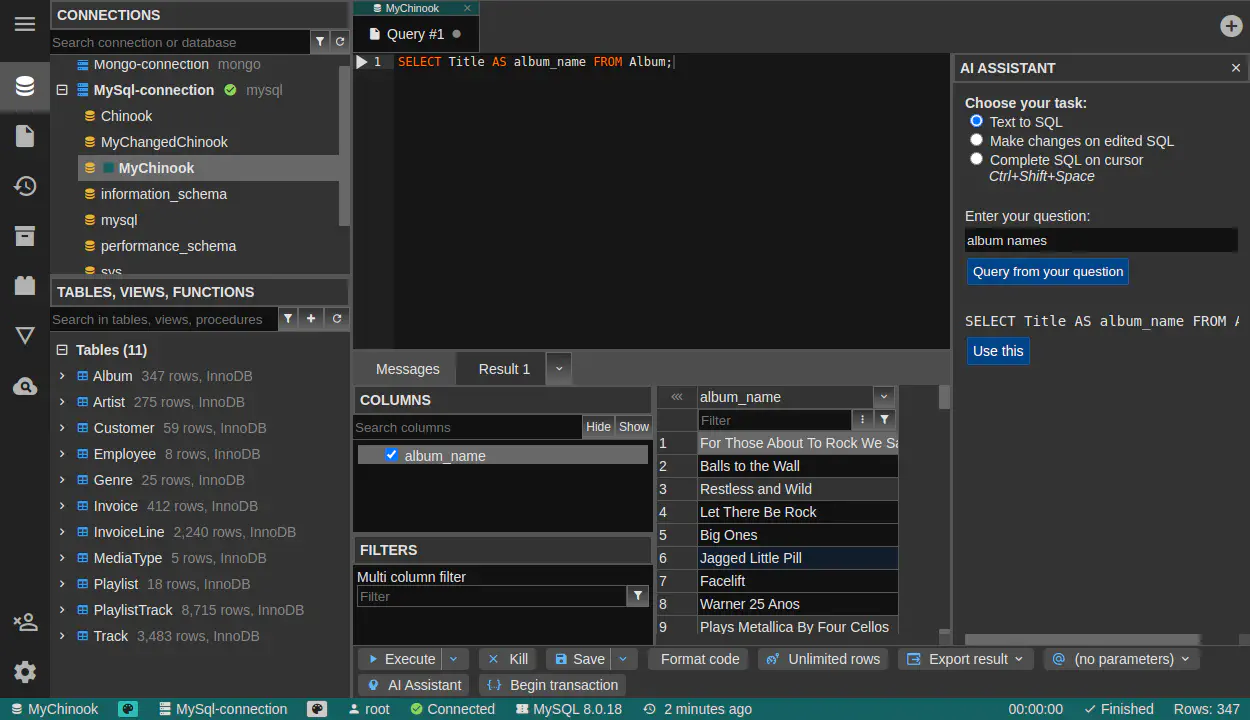This screenshot has width=1250, height=720.
Task: Expand the Invoice table node
Action: point(62,506)
